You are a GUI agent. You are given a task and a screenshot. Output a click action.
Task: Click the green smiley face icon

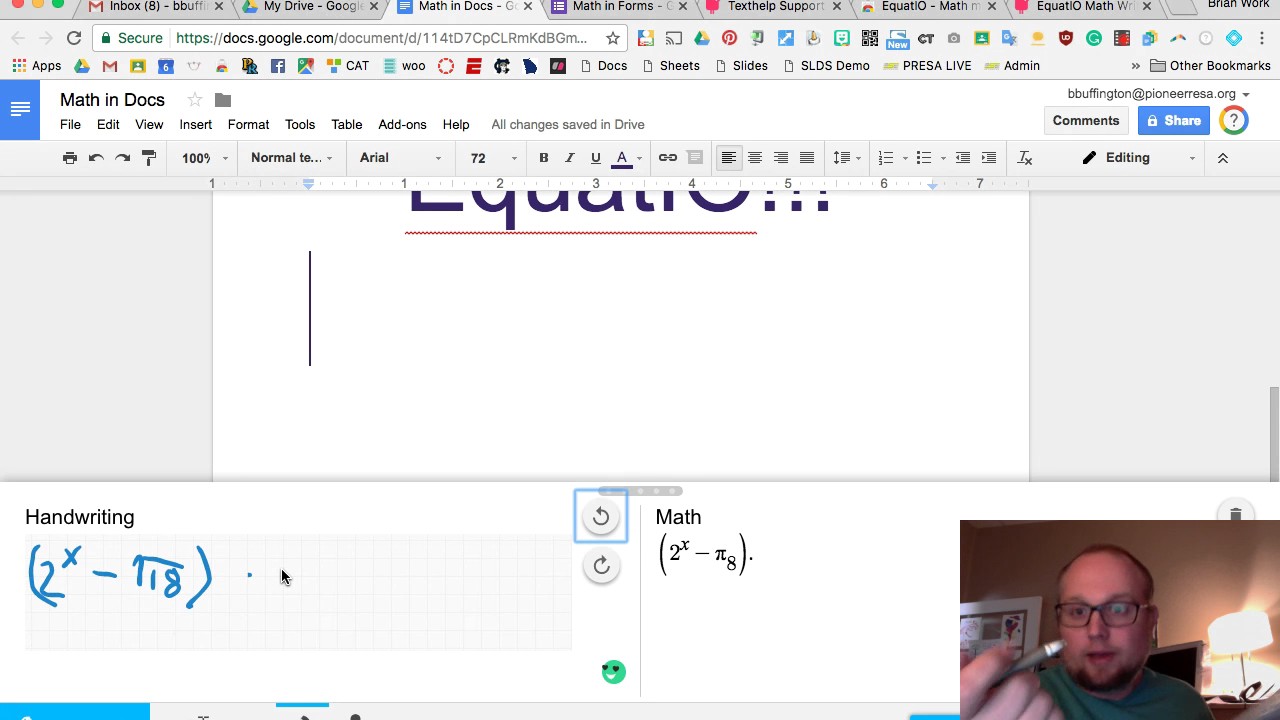point(613,672)
